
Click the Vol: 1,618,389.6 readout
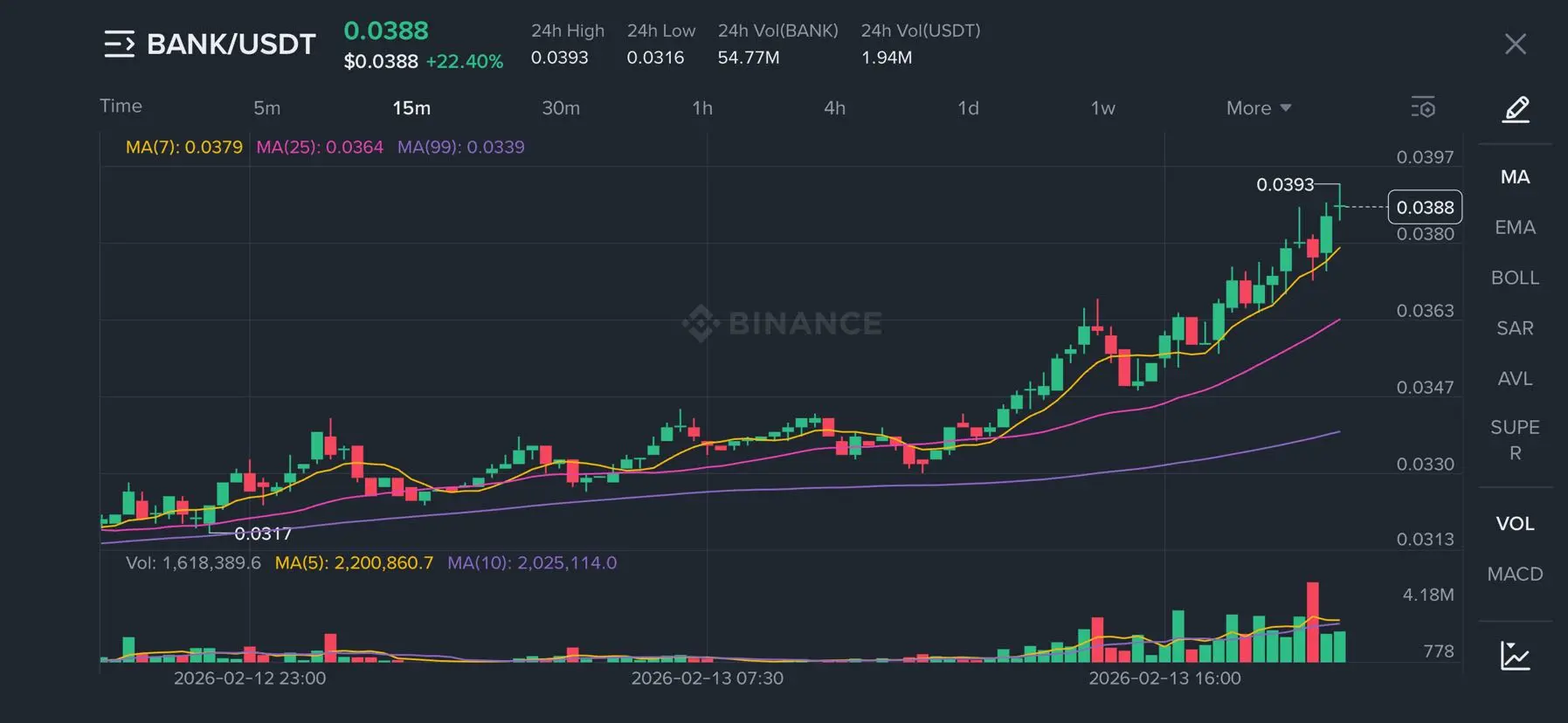(193, 563)
